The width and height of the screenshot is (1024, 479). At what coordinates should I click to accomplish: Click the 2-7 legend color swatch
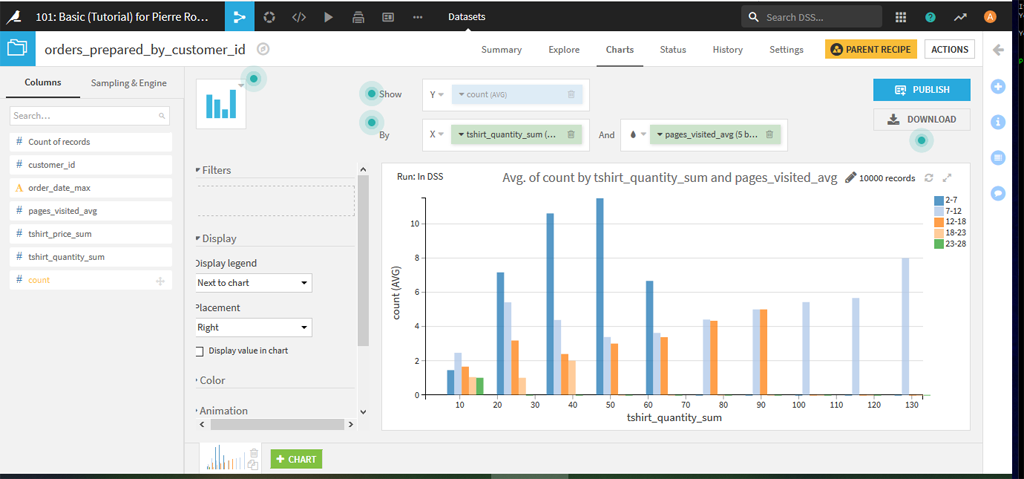pyautogui.click(x=938, y=201)
